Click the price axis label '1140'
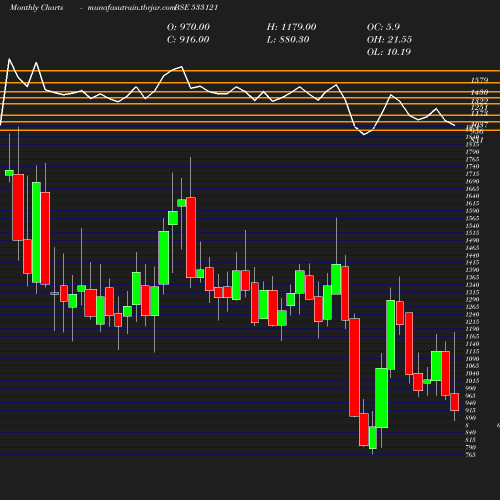The image size is (500, 500). click(472, 344)
